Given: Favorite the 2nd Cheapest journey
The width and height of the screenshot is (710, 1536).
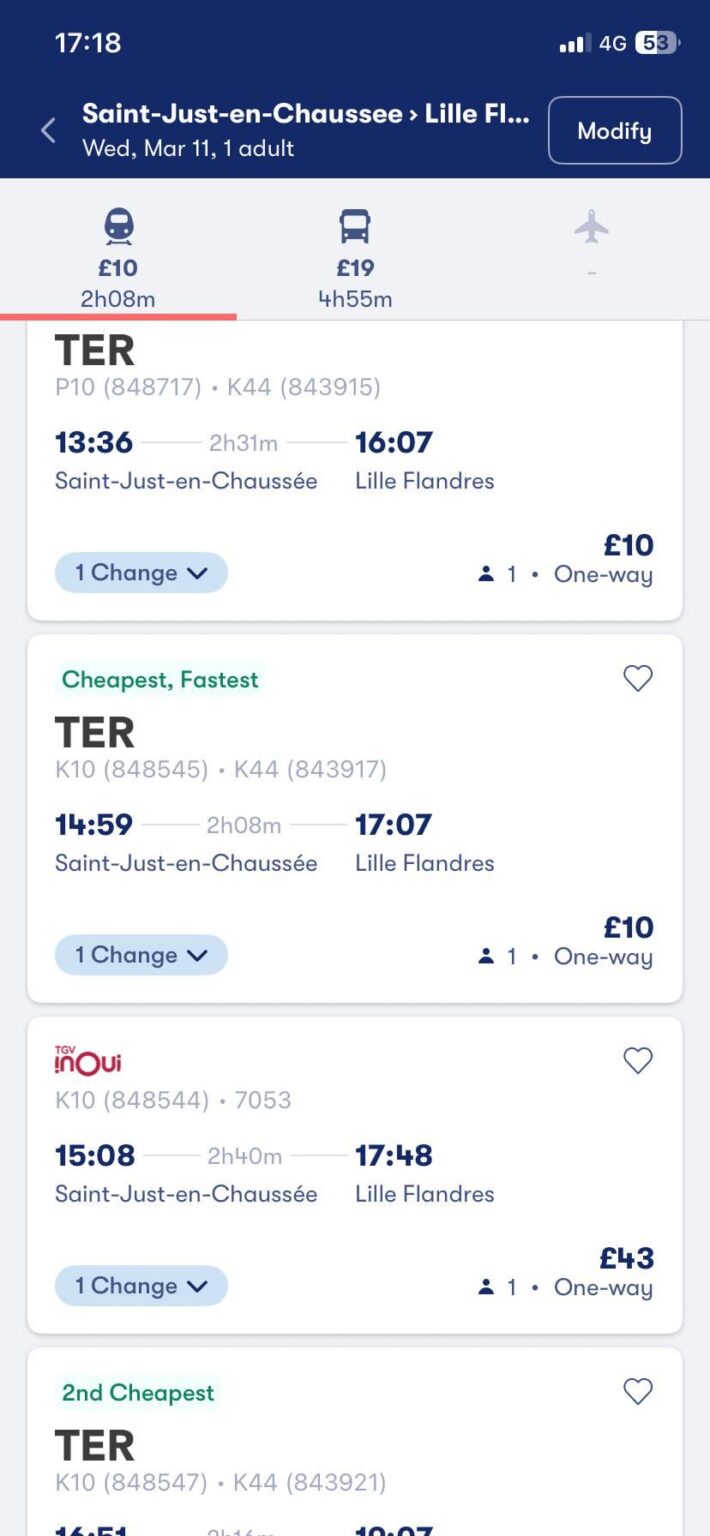Looking at the screenshot, I should (x=637, y=1391).
